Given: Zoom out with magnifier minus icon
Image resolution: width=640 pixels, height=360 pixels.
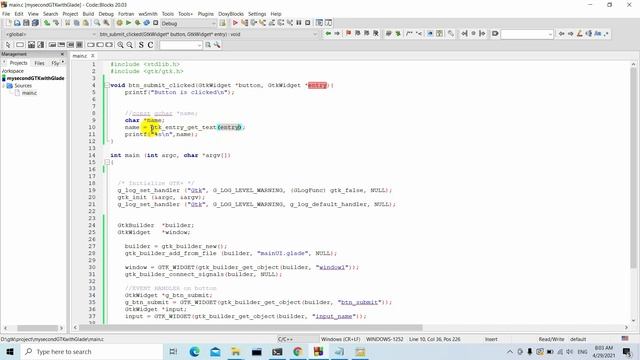Looking at the screenshot, I should pos(129,45).
